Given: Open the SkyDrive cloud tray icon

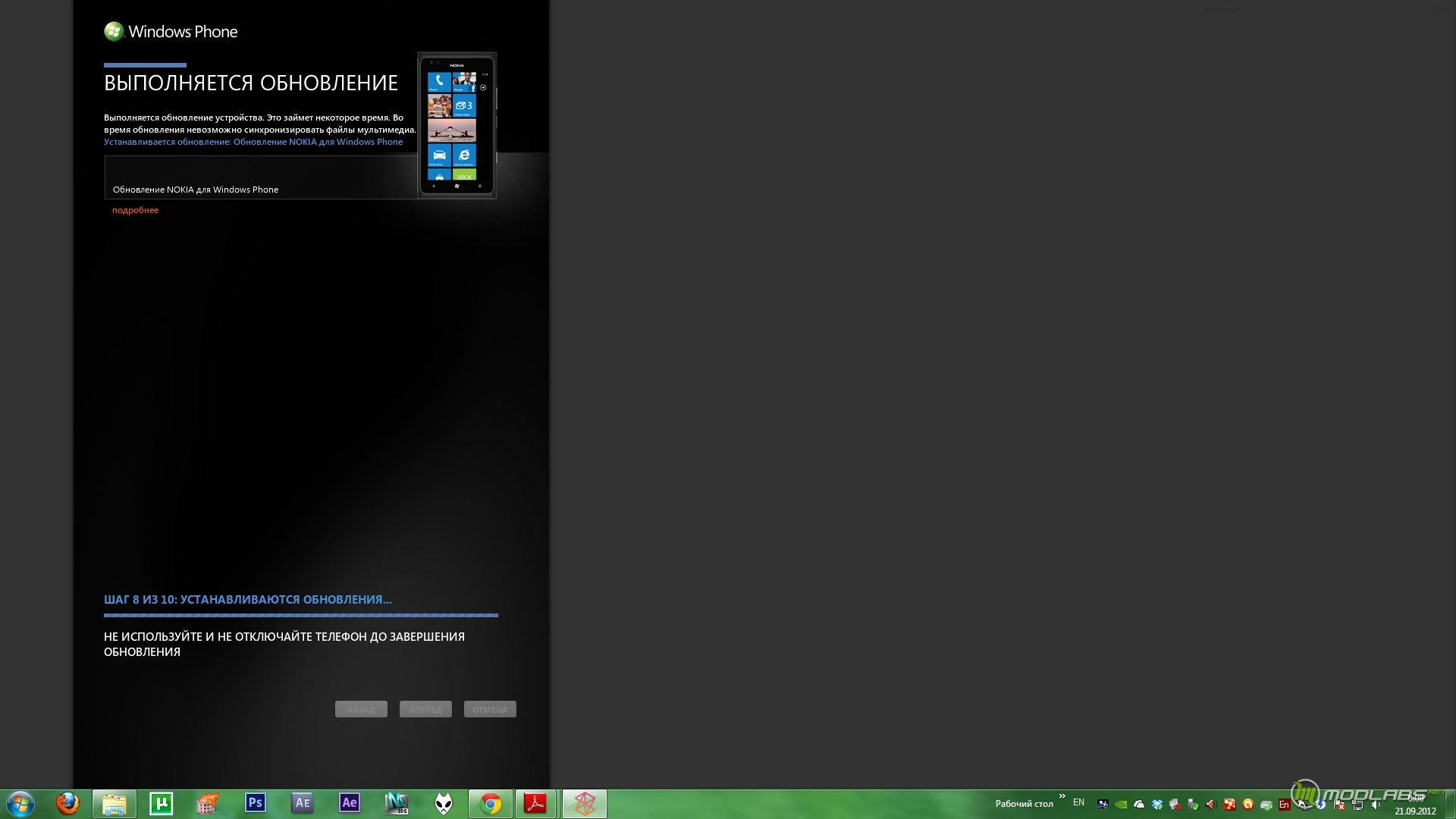Looking at the screenshot, I should (x=1139, y=805).
